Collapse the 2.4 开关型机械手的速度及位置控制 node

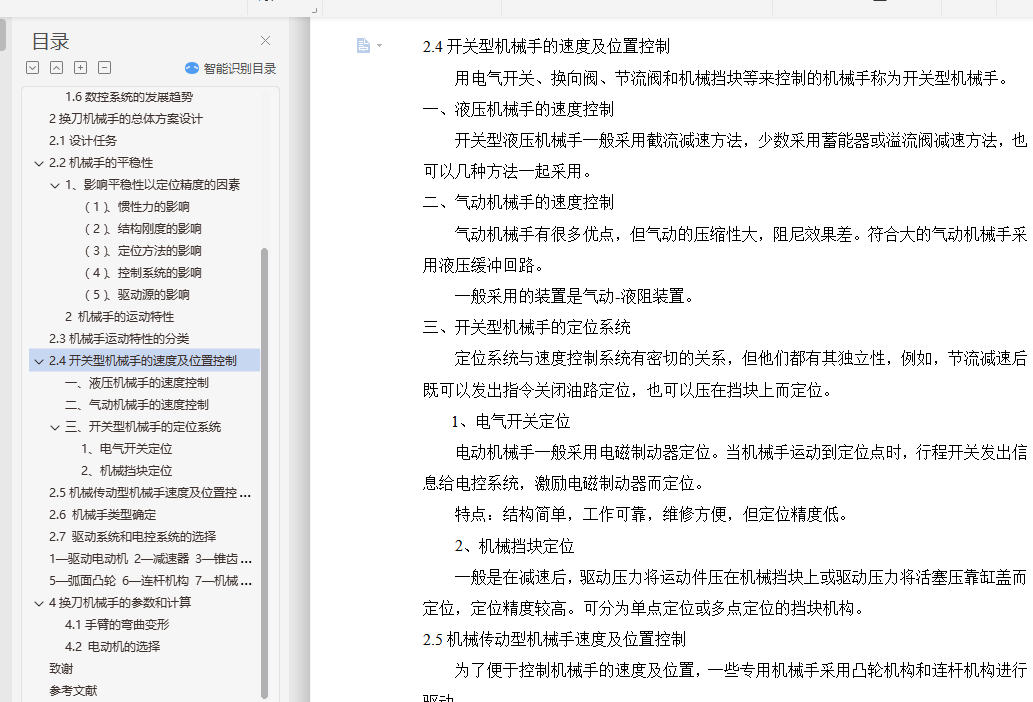click(39, 362)
